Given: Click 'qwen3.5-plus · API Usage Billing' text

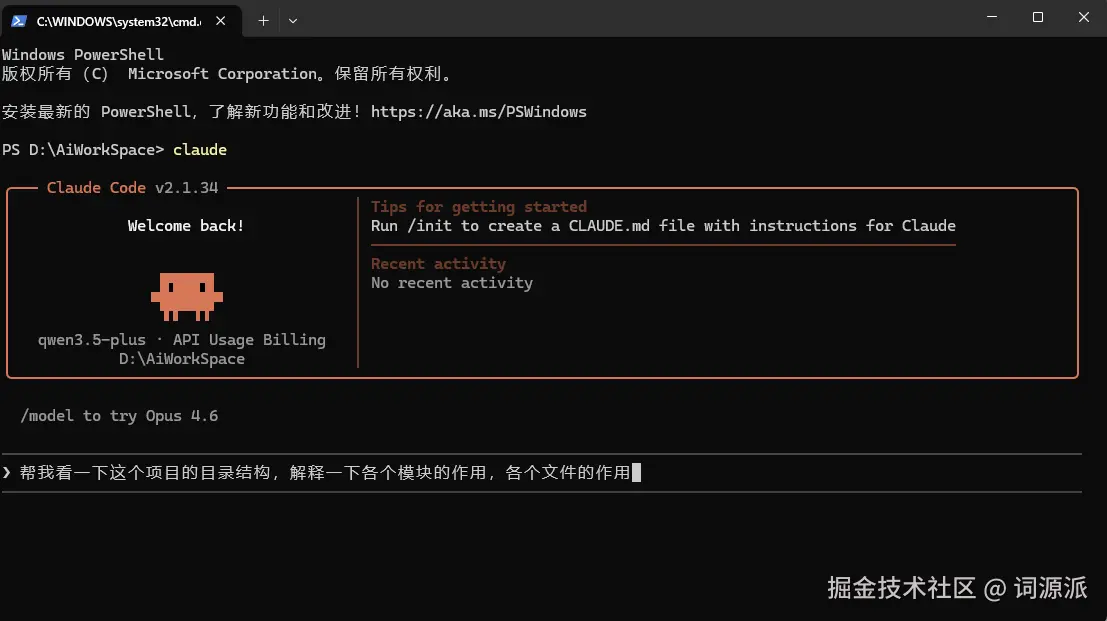Looking at the screenshot, I should click(x=181, y=339).
